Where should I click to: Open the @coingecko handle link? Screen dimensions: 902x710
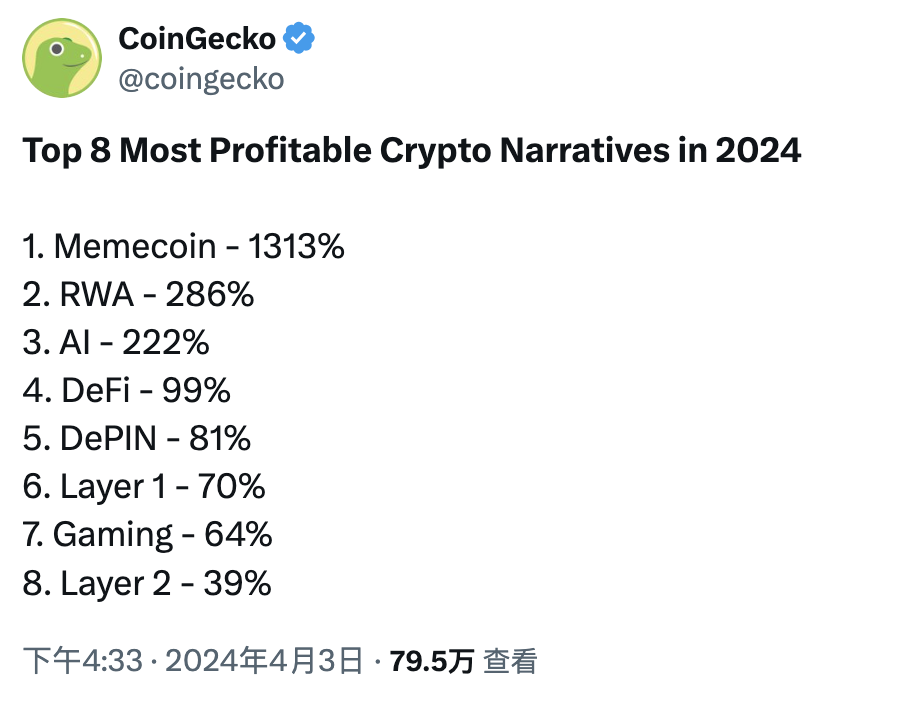[x=201, y=79]
